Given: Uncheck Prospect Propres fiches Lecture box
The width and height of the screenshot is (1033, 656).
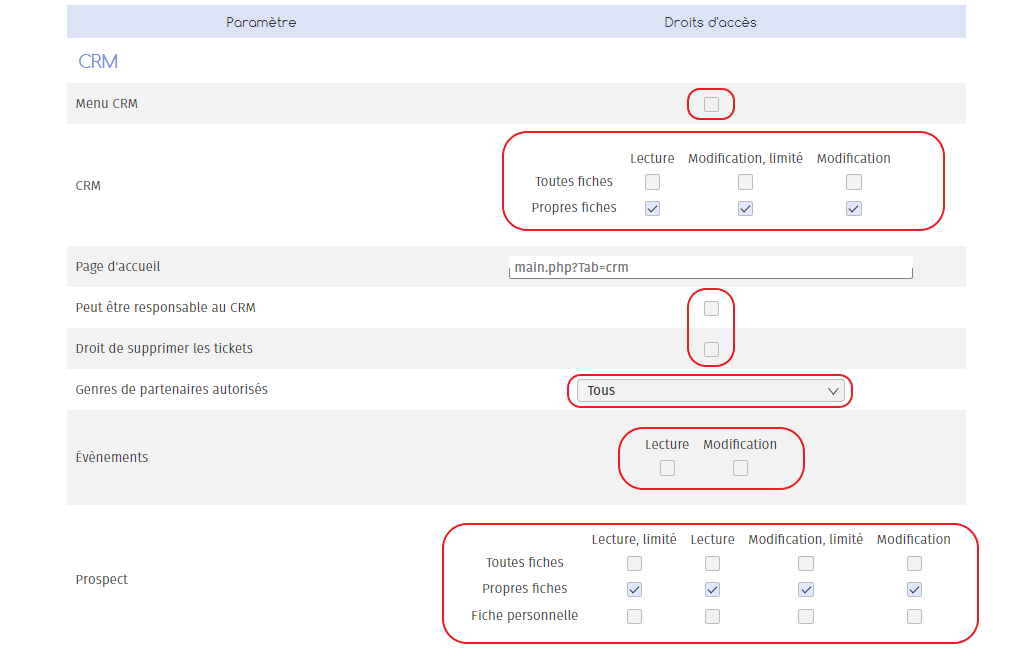Looking at the screenshot, I should pyautogui.click(x=712, y=589).
